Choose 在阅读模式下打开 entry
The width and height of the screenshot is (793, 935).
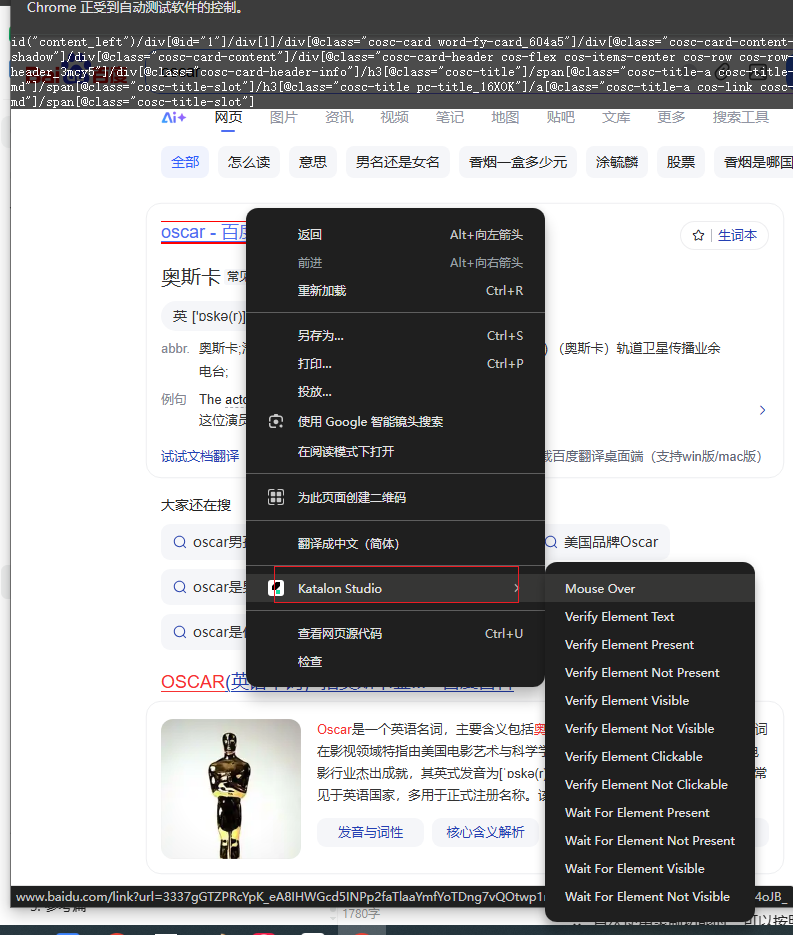395,451
